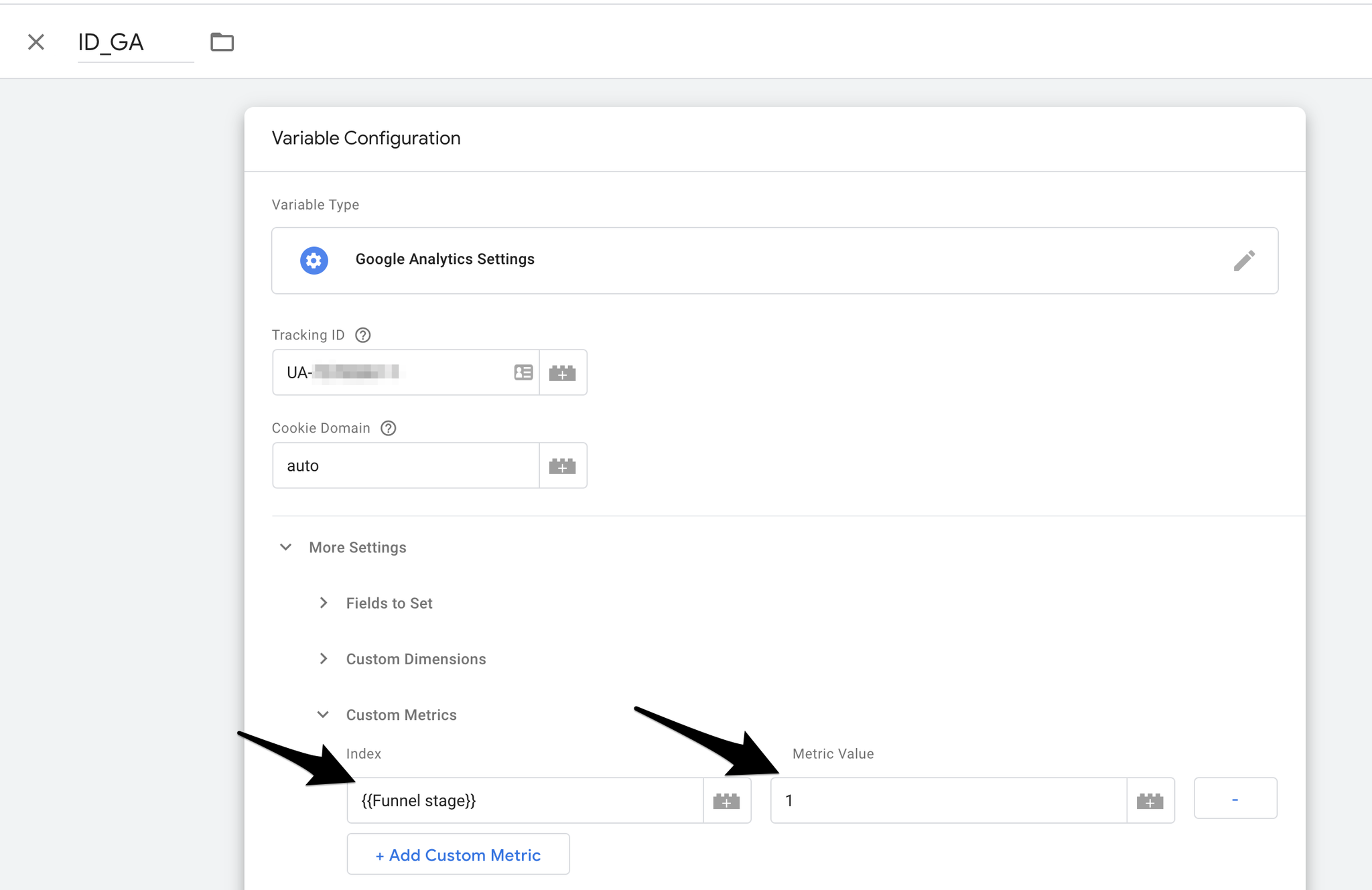Viewport: 1372px width, 890px height.
Task: Open the Cookie Domain help tooltip
Action: point(389,428)
